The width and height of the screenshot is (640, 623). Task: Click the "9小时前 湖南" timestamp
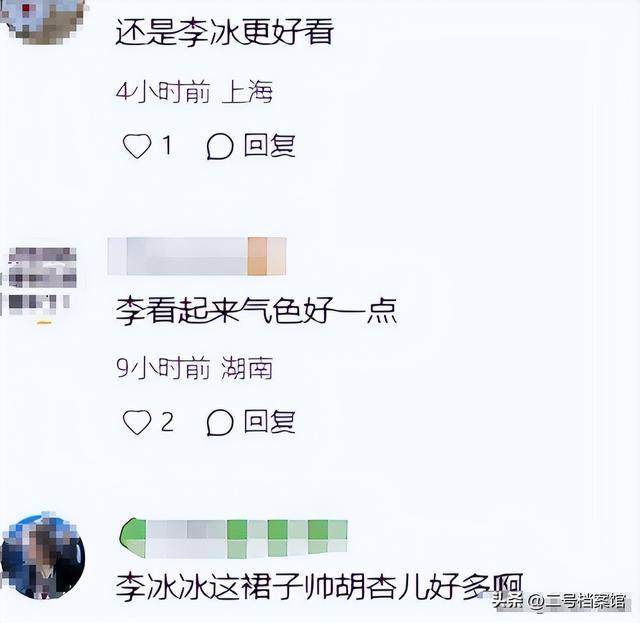[194, 368]
